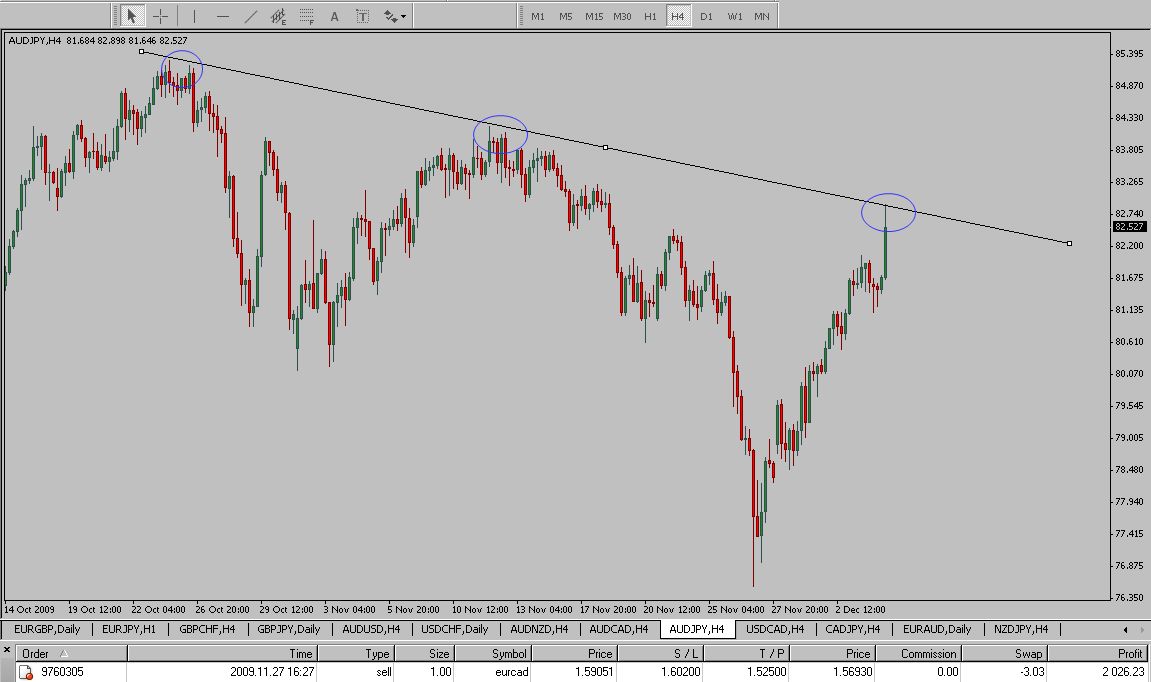Open the EURGBP,Daily chart tab
Viewport: 1151px width, 682px height.
click(x=48, y=629)
